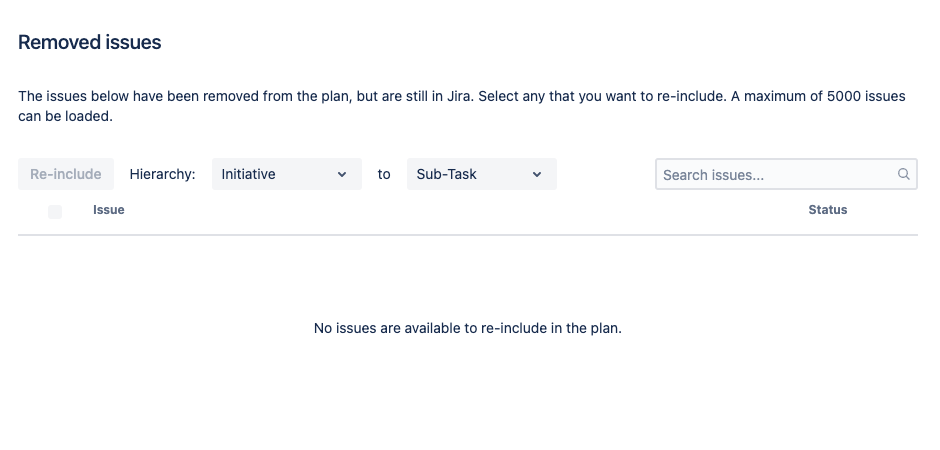The height and width of the screenshot is (450, 940).
Task: Click the magnifying glass search icon
Action: tap(903, 174)
